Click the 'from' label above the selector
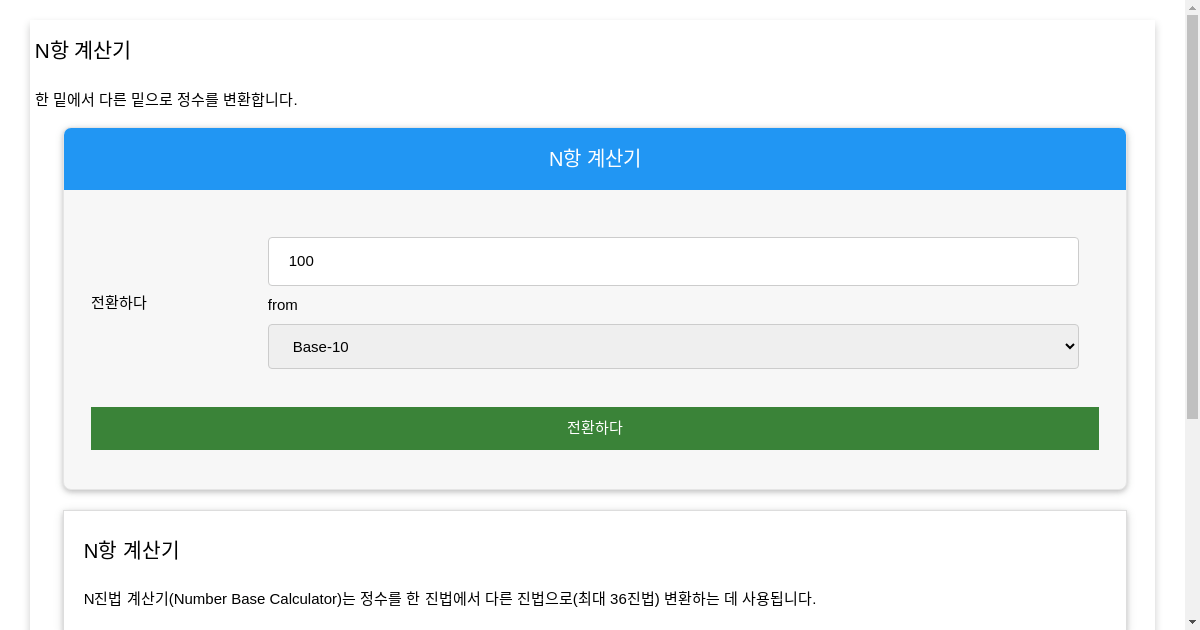Screen dimensions: 1200x630 (x=282, y=305)
